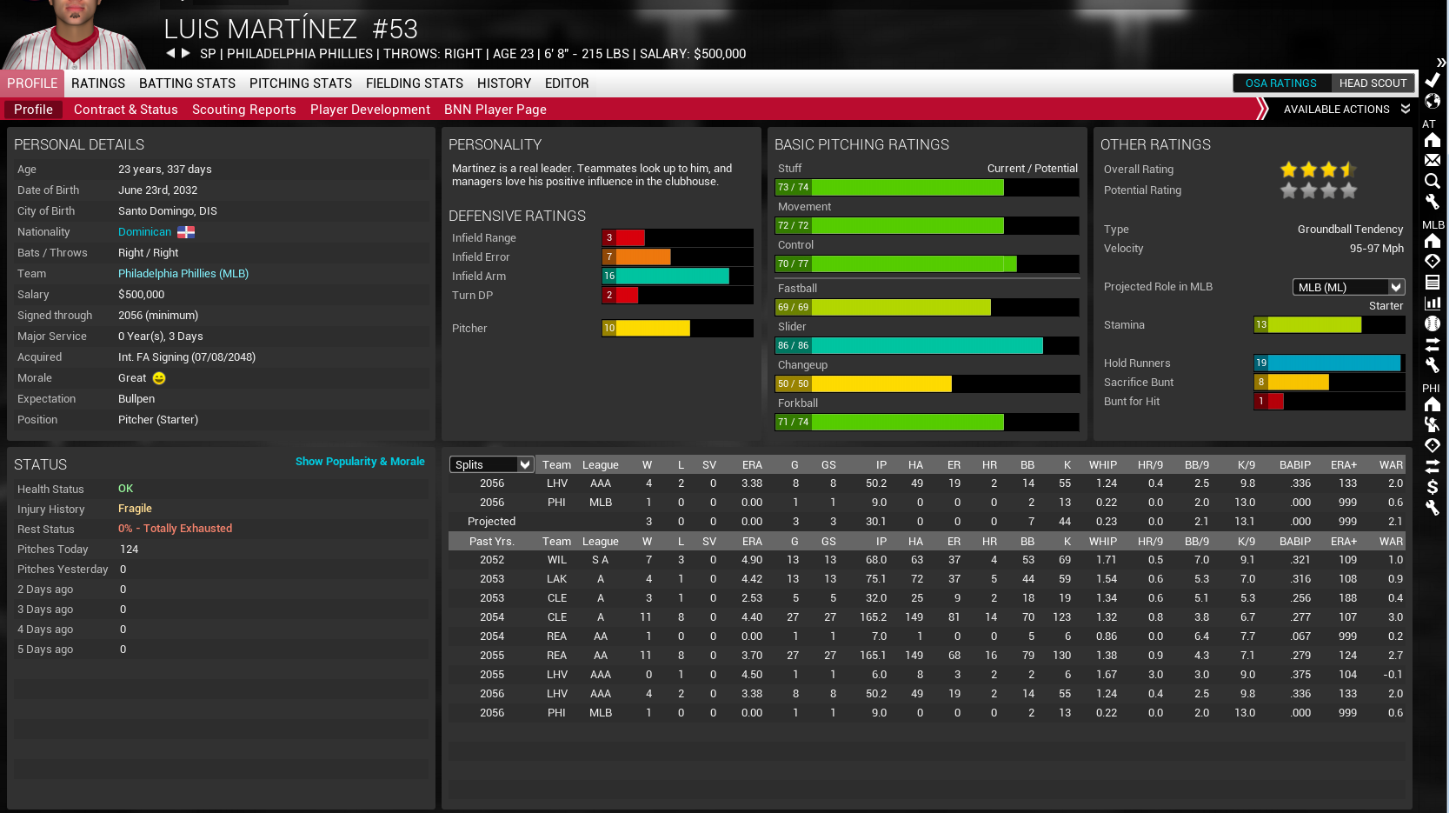
Task: Switch to Head Scout ratings view
Action: click(1373, 83)
